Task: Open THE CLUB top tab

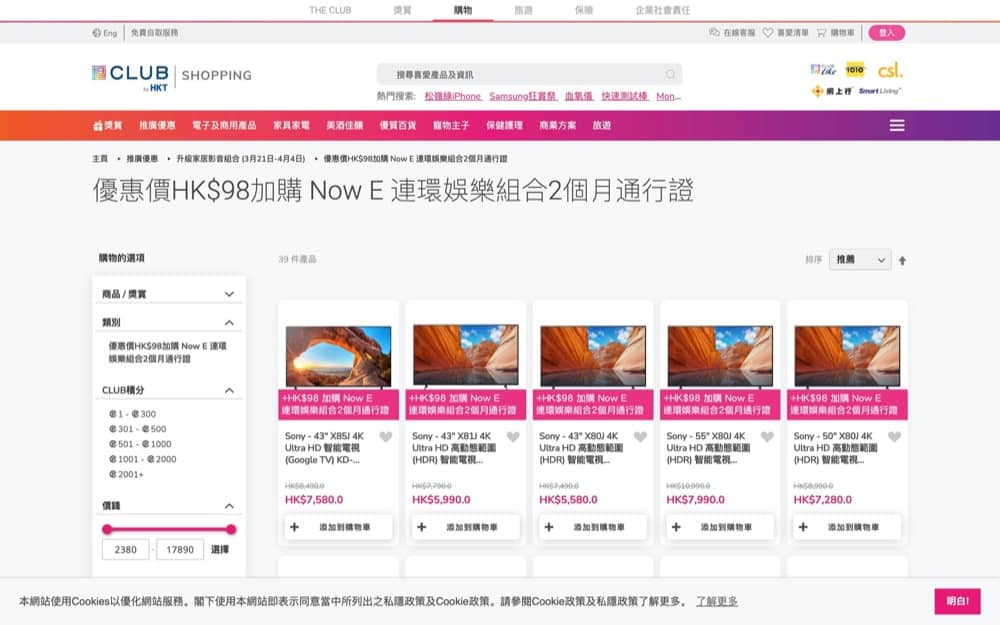Action: click(x=330, y=10)
